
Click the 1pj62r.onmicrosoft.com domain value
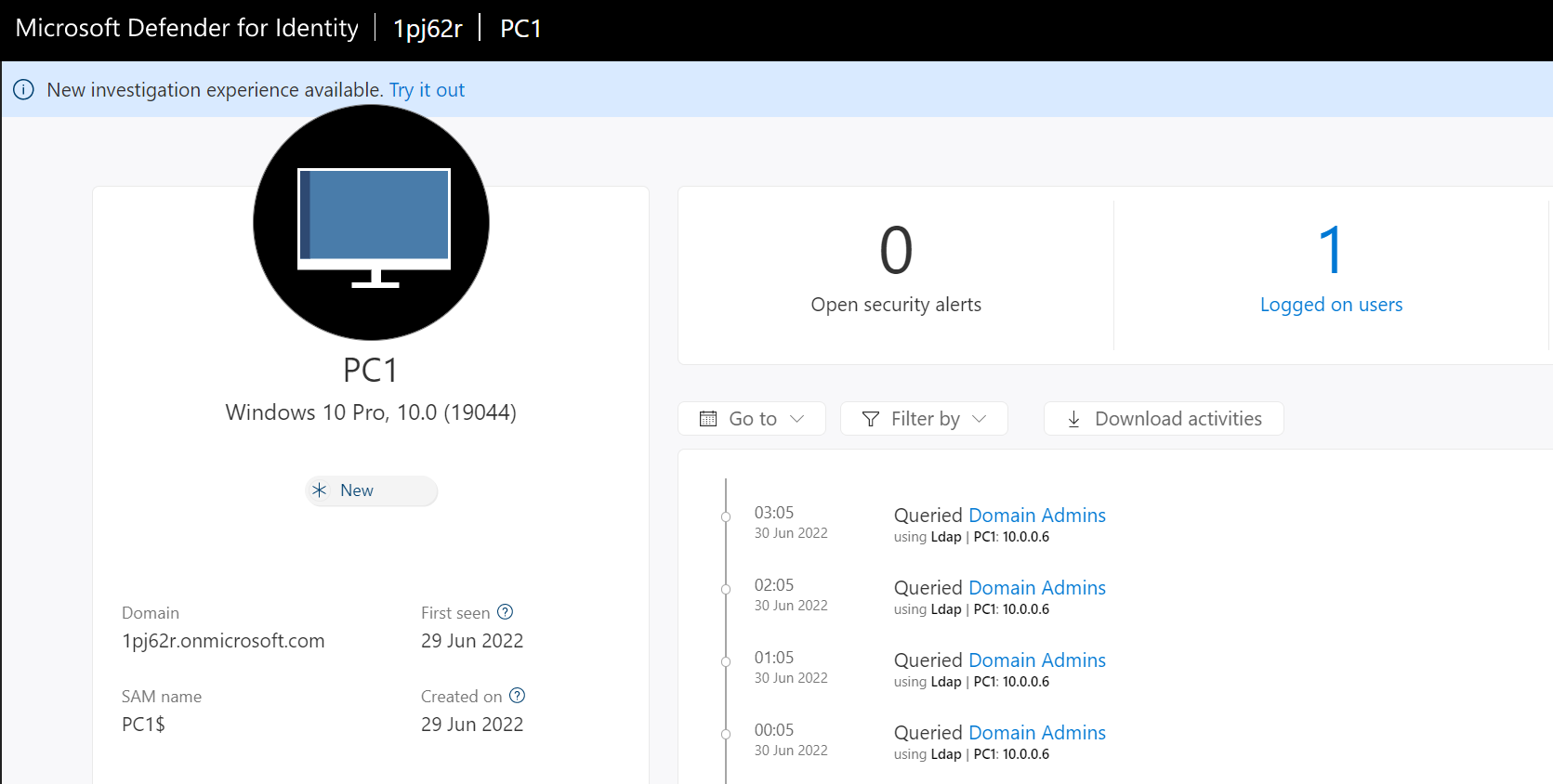(223, 641)
